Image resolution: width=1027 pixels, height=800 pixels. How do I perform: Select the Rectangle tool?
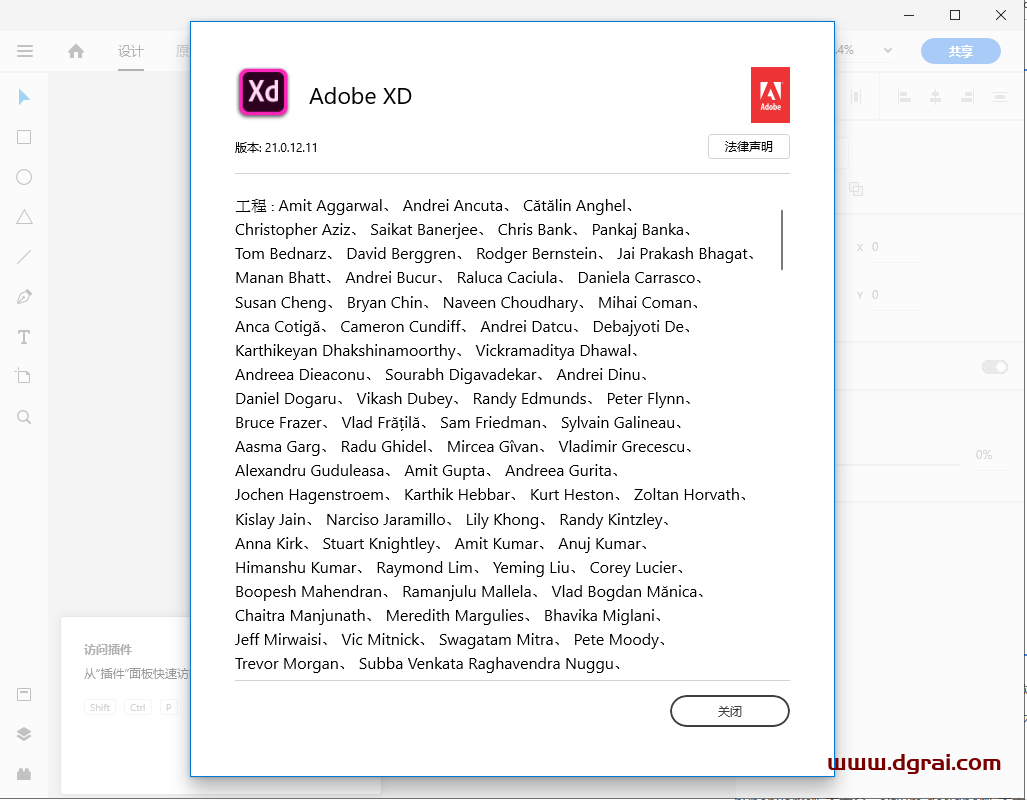24,137
